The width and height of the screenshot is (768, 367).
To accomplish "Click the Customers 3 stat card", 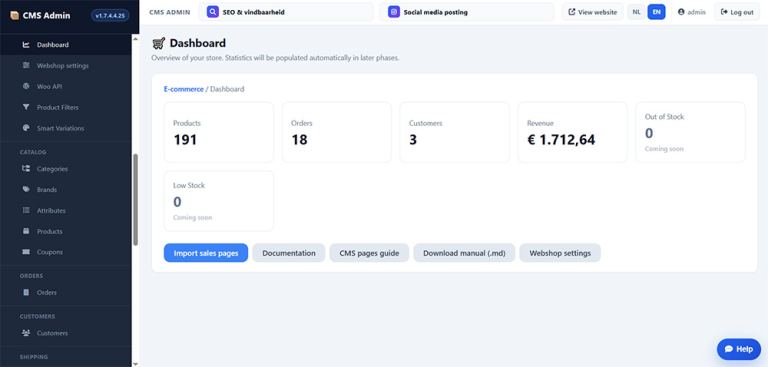I will (455, 132).
